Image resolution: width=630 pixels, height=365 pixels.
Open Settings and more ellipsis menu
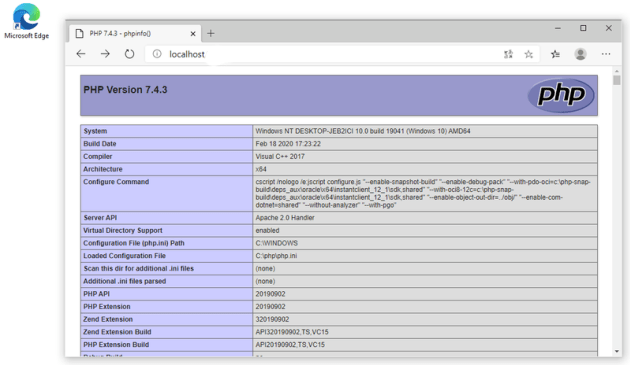point(606,54)
